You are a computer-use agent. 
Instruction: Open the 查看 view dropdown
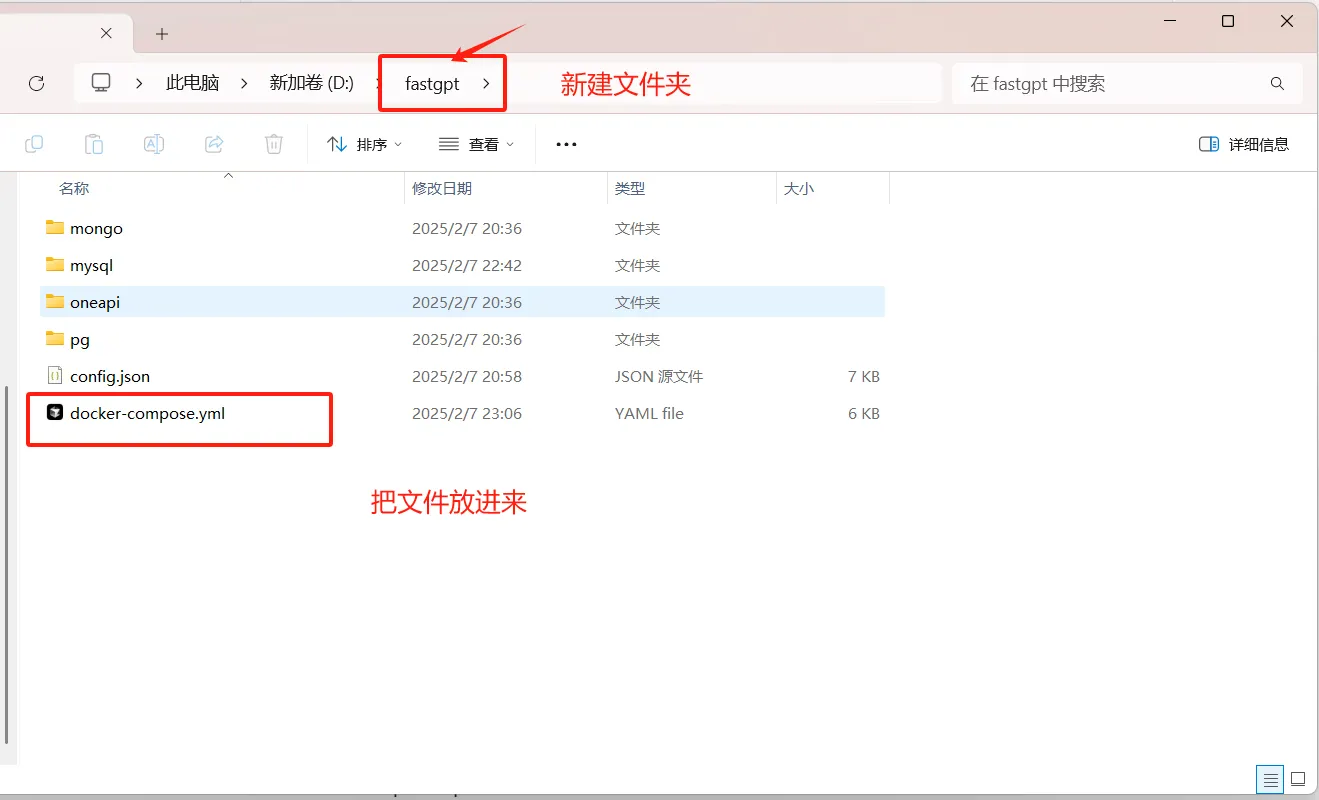[x=476, y=144]
